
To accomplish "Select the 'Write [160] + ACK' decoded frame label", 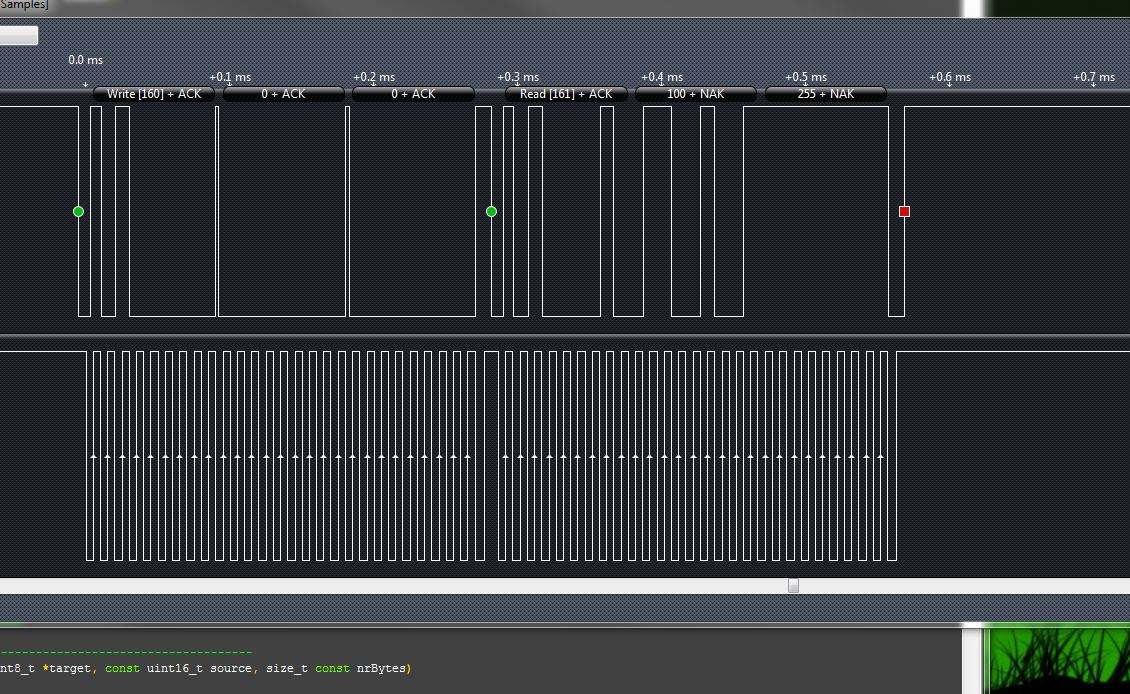I will [154, 94].
